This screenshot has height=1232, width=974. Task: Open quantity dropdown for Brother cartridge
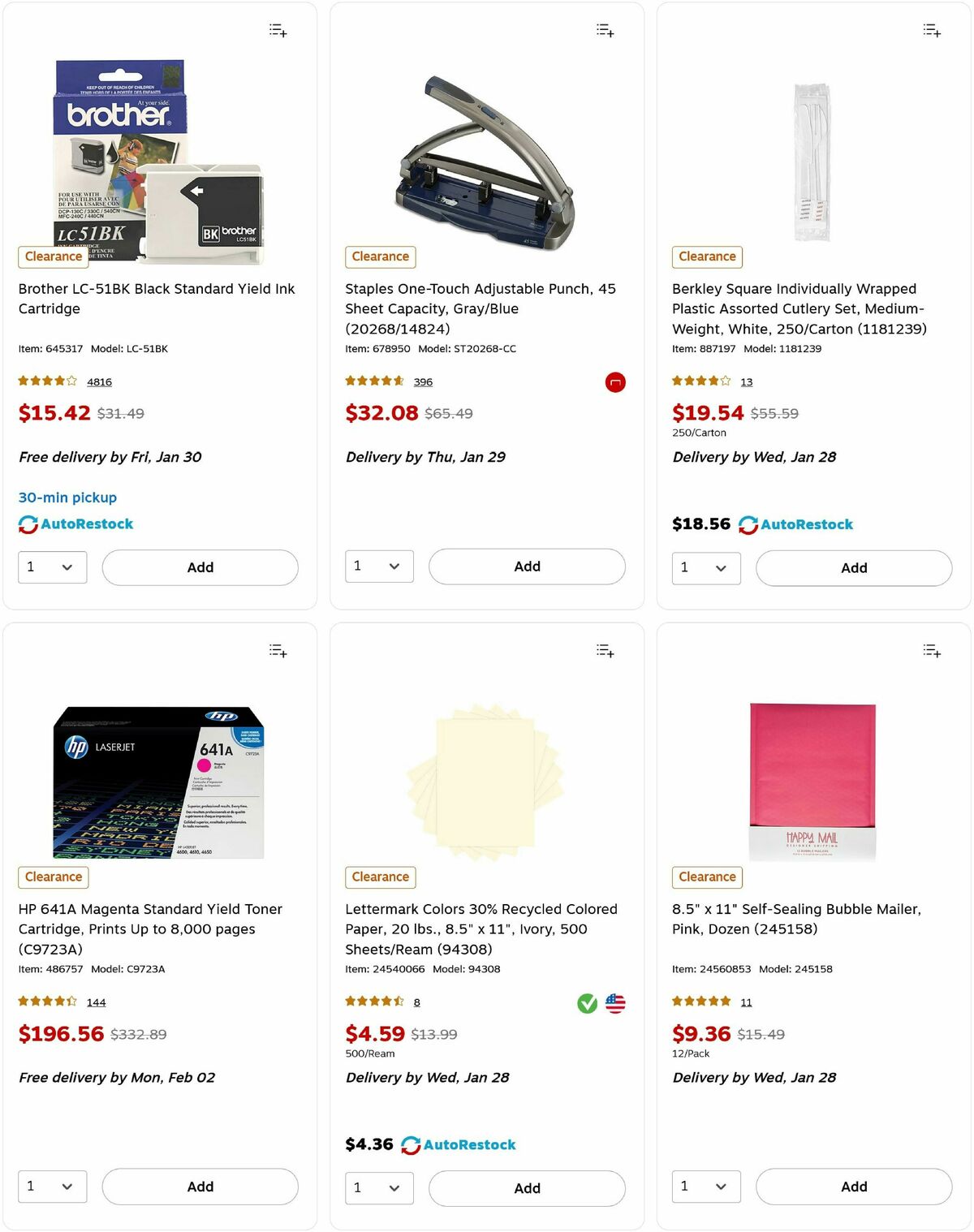coord(52,567)
